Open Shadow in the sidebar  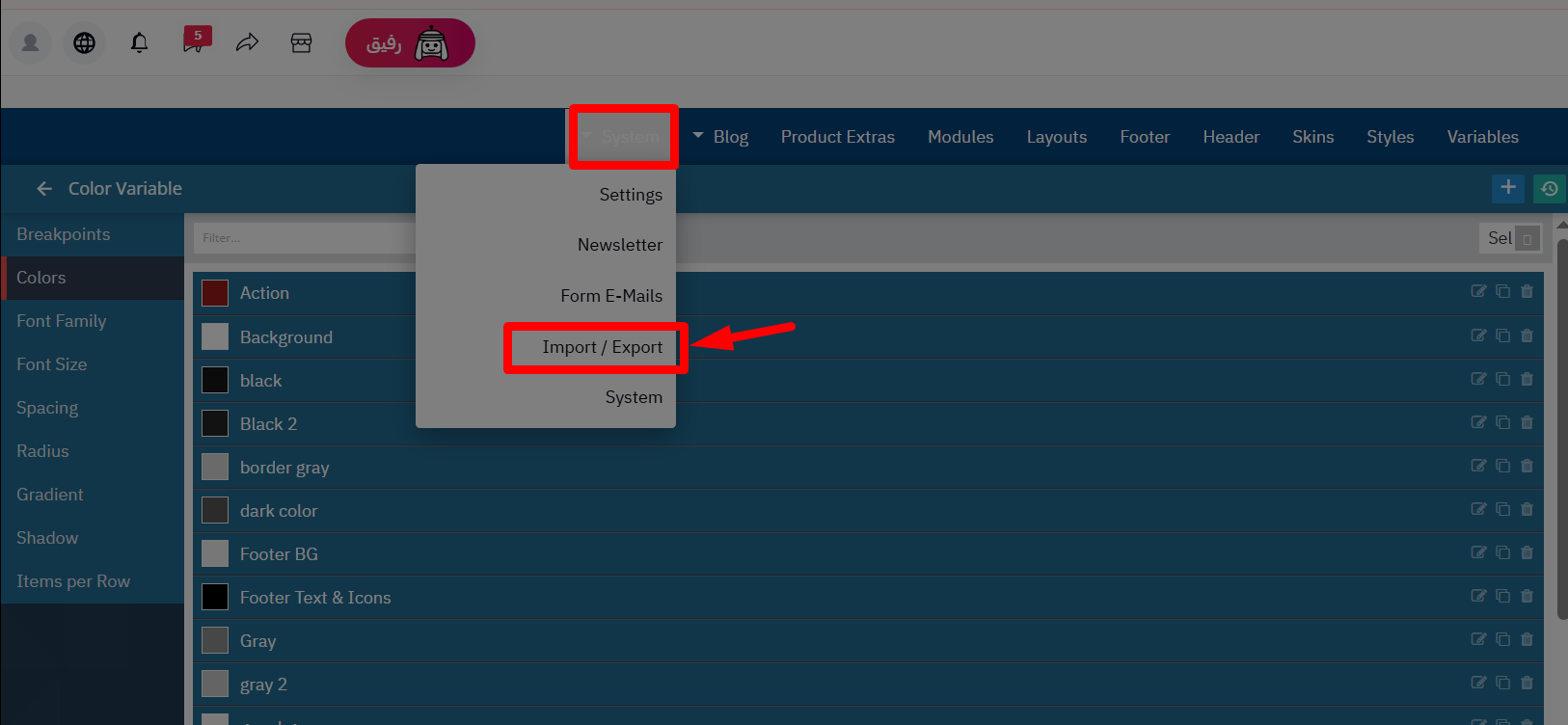pos(93,538)
